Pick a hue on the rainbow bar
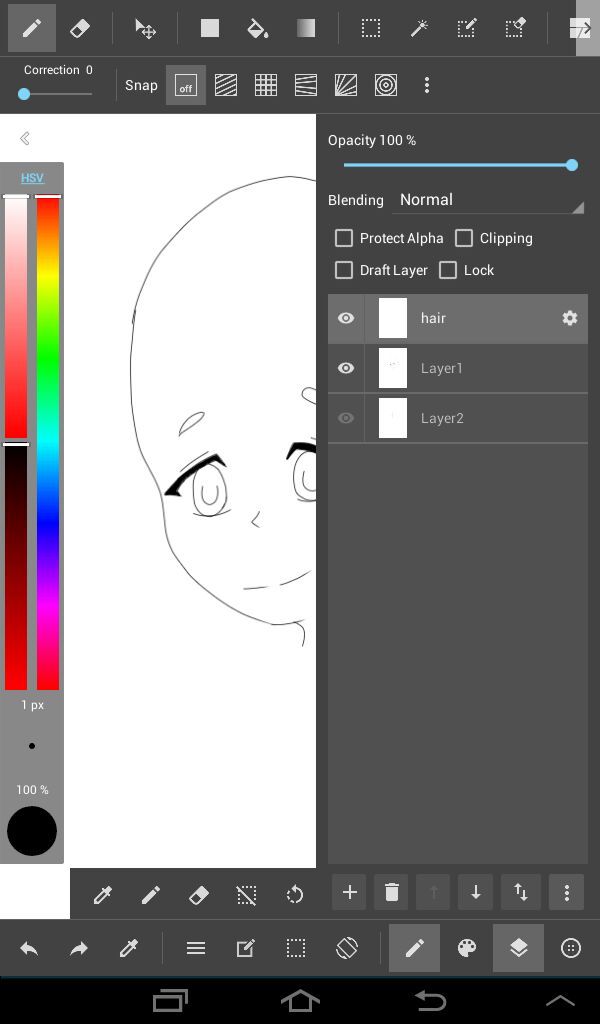This screenshot has height=1024, width=600. coord(48,443)
